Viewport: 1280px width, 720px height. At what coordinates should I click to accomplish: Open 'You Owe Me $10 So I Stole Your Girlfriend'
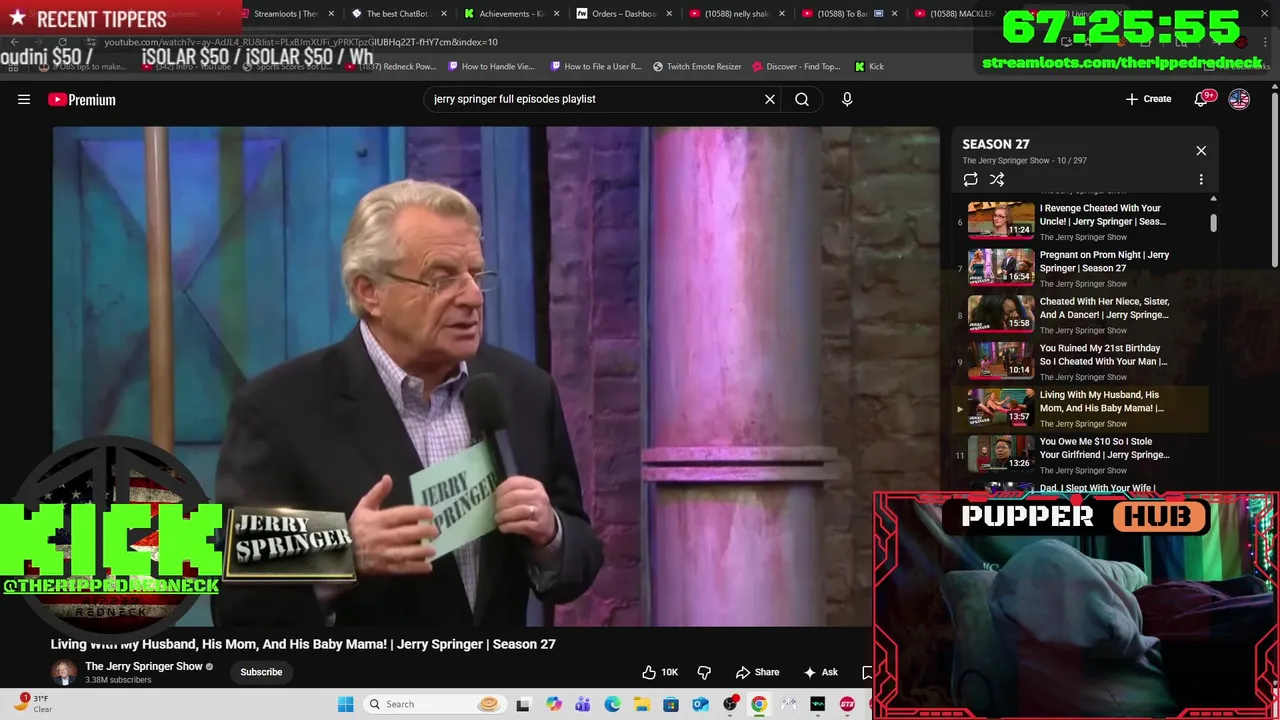click(1079, 455)
